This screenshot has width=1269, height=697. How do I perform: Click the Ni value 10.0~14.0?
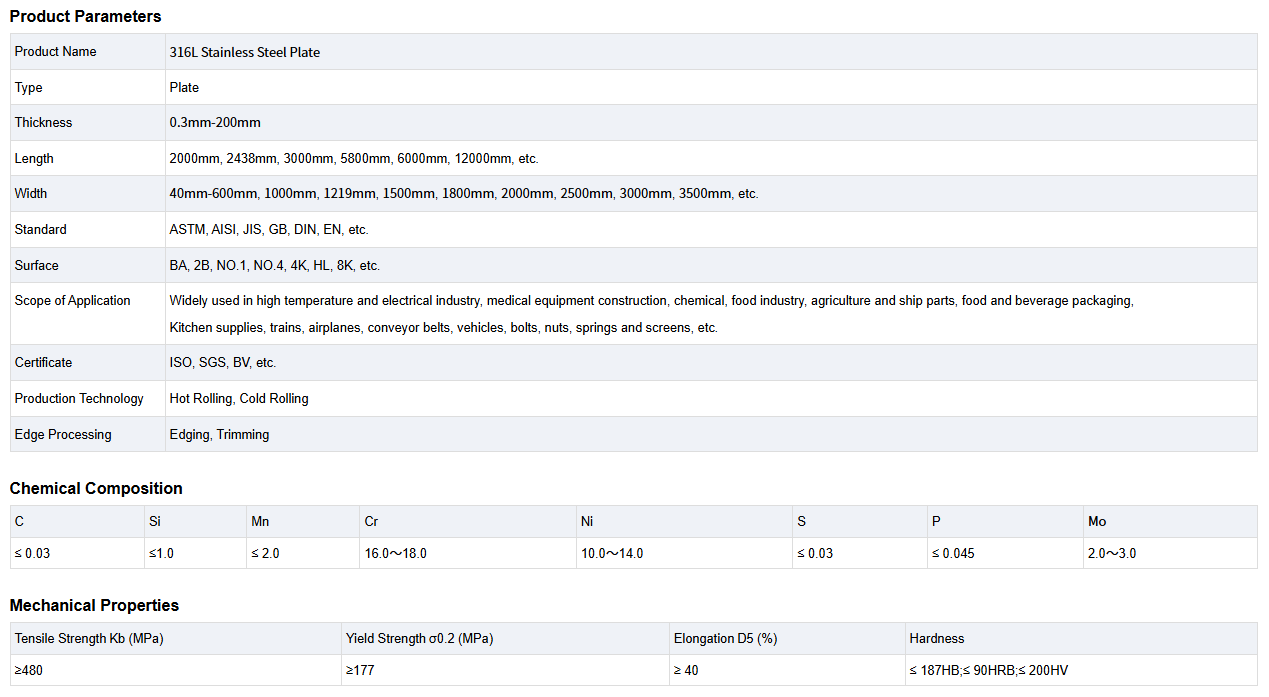[612, 554]
